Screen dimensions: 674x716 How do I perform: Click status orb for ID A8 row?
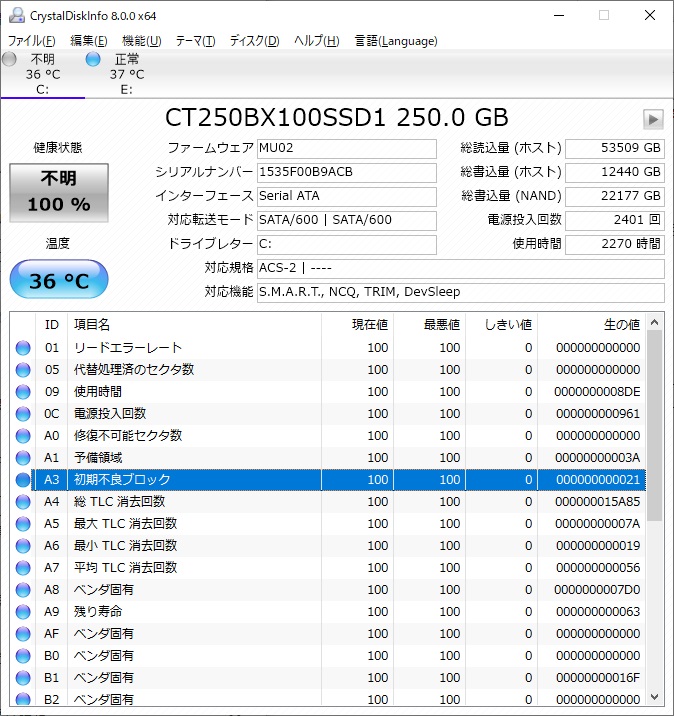point(23,590)
